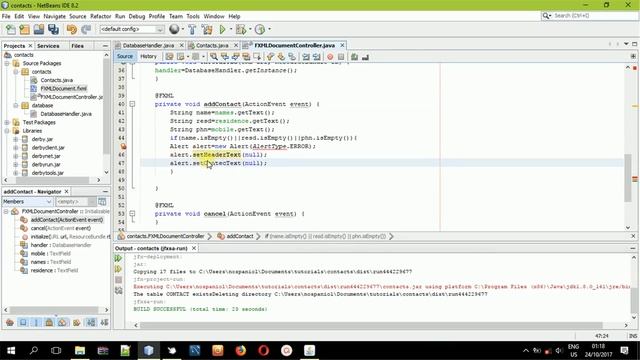Collapse the cancel method code fold
The image size is (640, 360).
[132, 213]
